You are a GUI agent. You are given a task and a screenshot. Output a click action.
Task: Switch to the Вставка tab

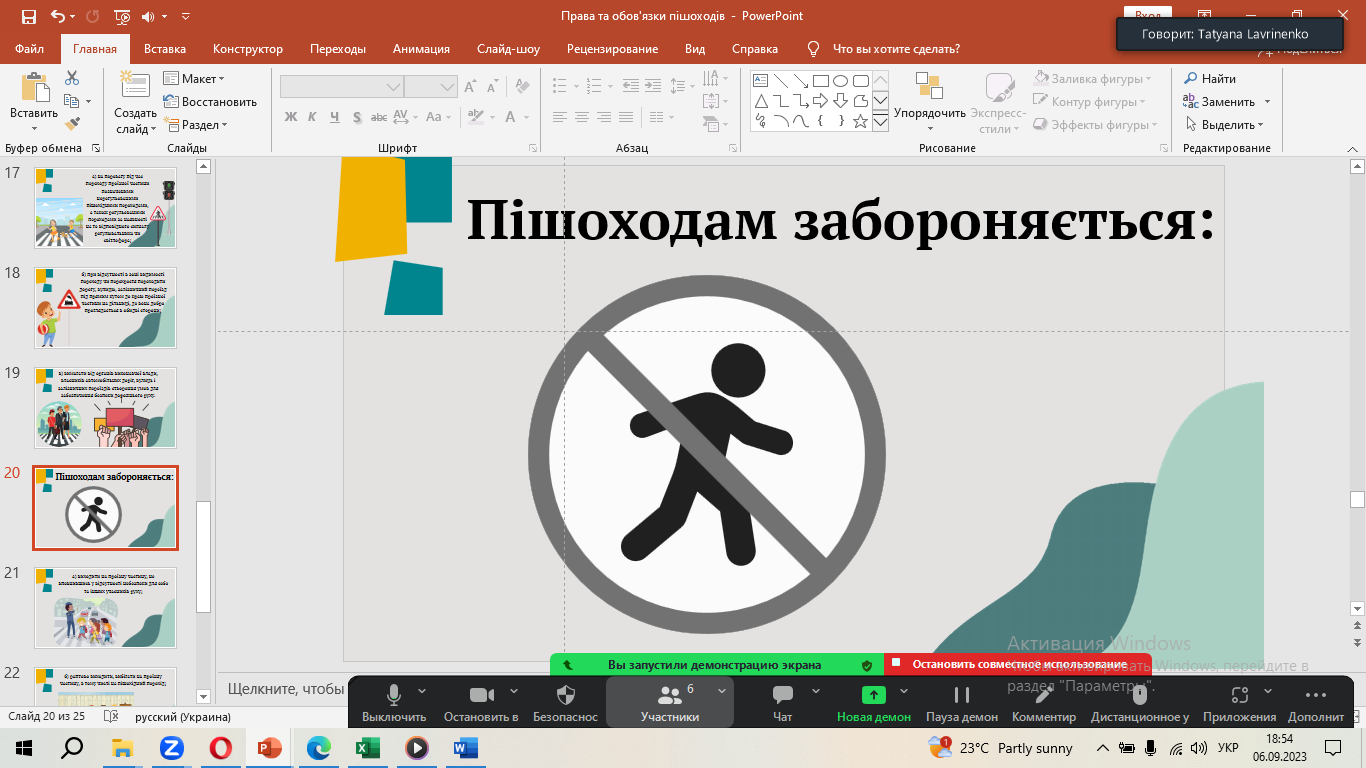[165, 48]
